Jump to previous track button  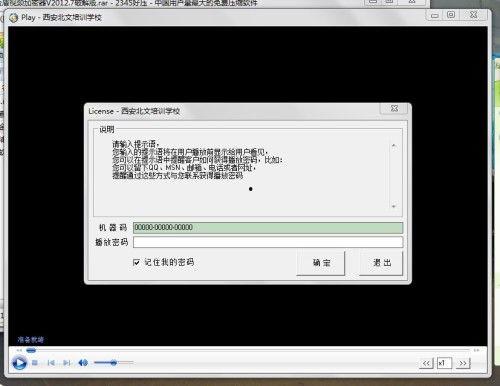pyautogui.click(x=51, y=363)
